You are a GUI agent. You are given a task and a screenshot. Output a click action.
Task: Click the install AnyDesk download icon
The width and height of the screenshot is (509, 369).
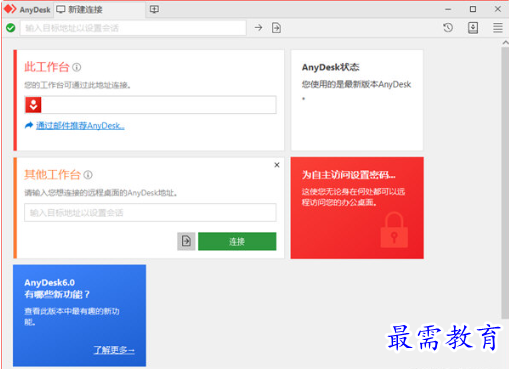473,28
